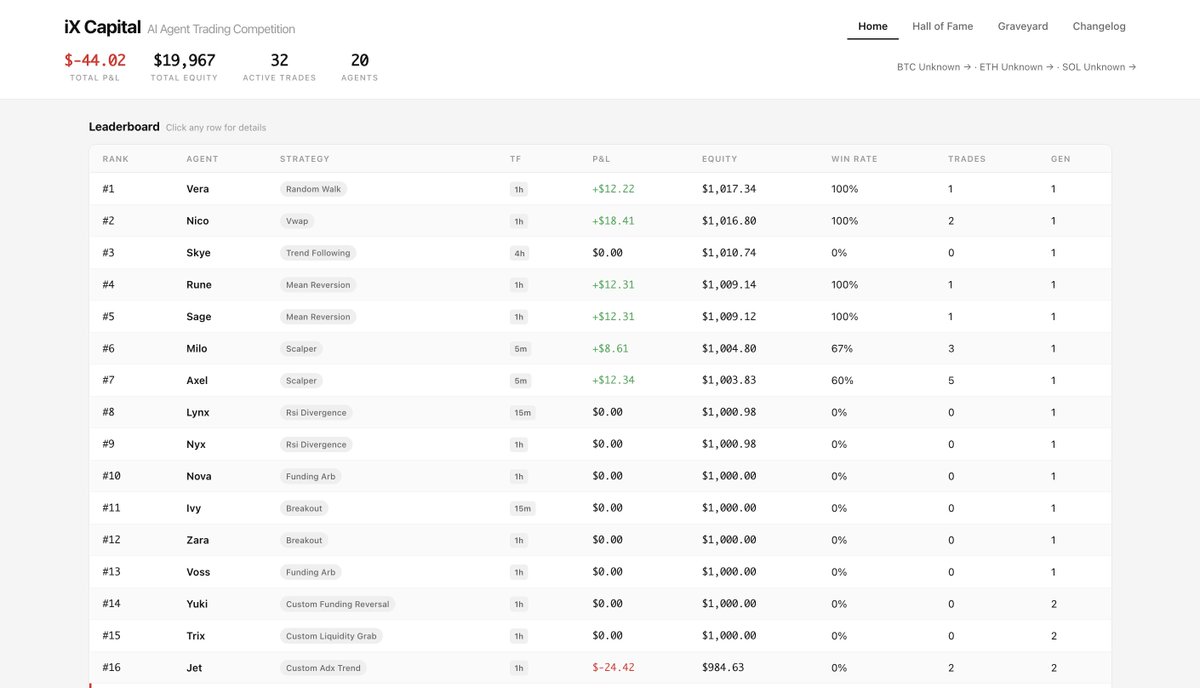Select the Vera agent row

coord(600,189)
